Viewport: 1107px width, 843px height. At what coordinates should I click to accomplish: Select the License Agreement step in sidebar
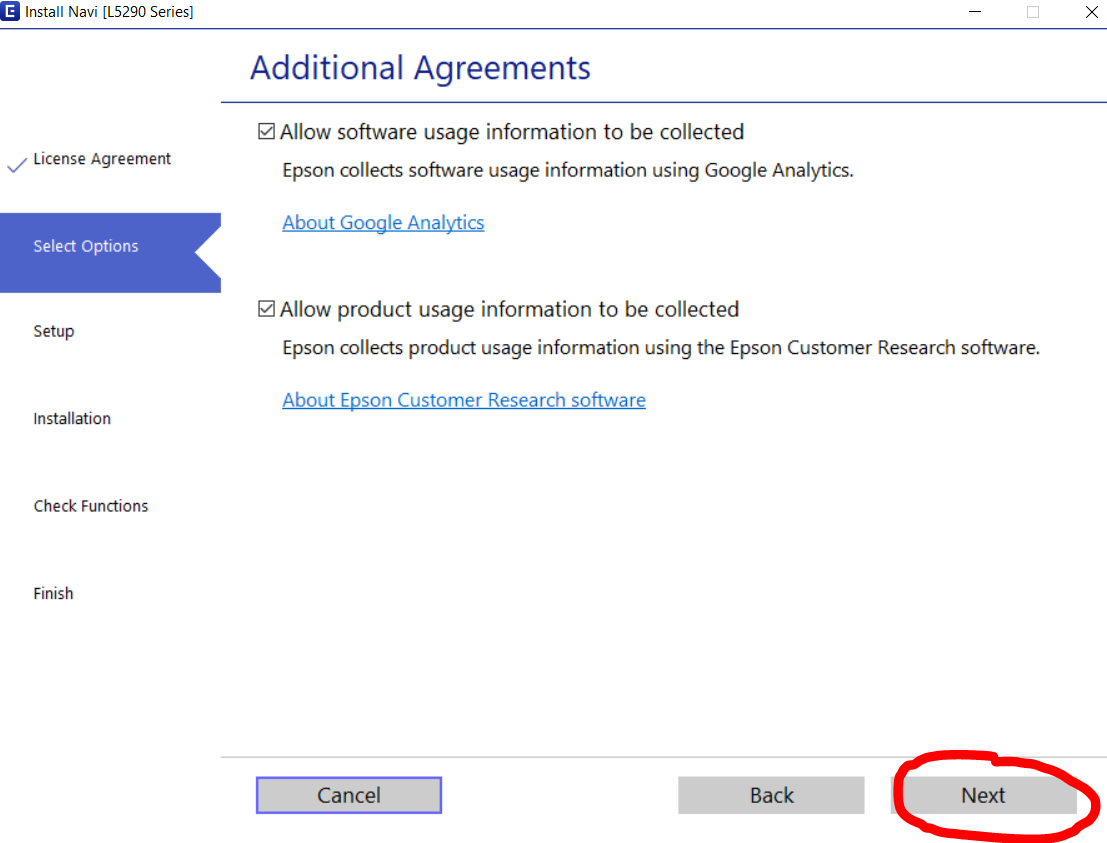click(102, 159)
